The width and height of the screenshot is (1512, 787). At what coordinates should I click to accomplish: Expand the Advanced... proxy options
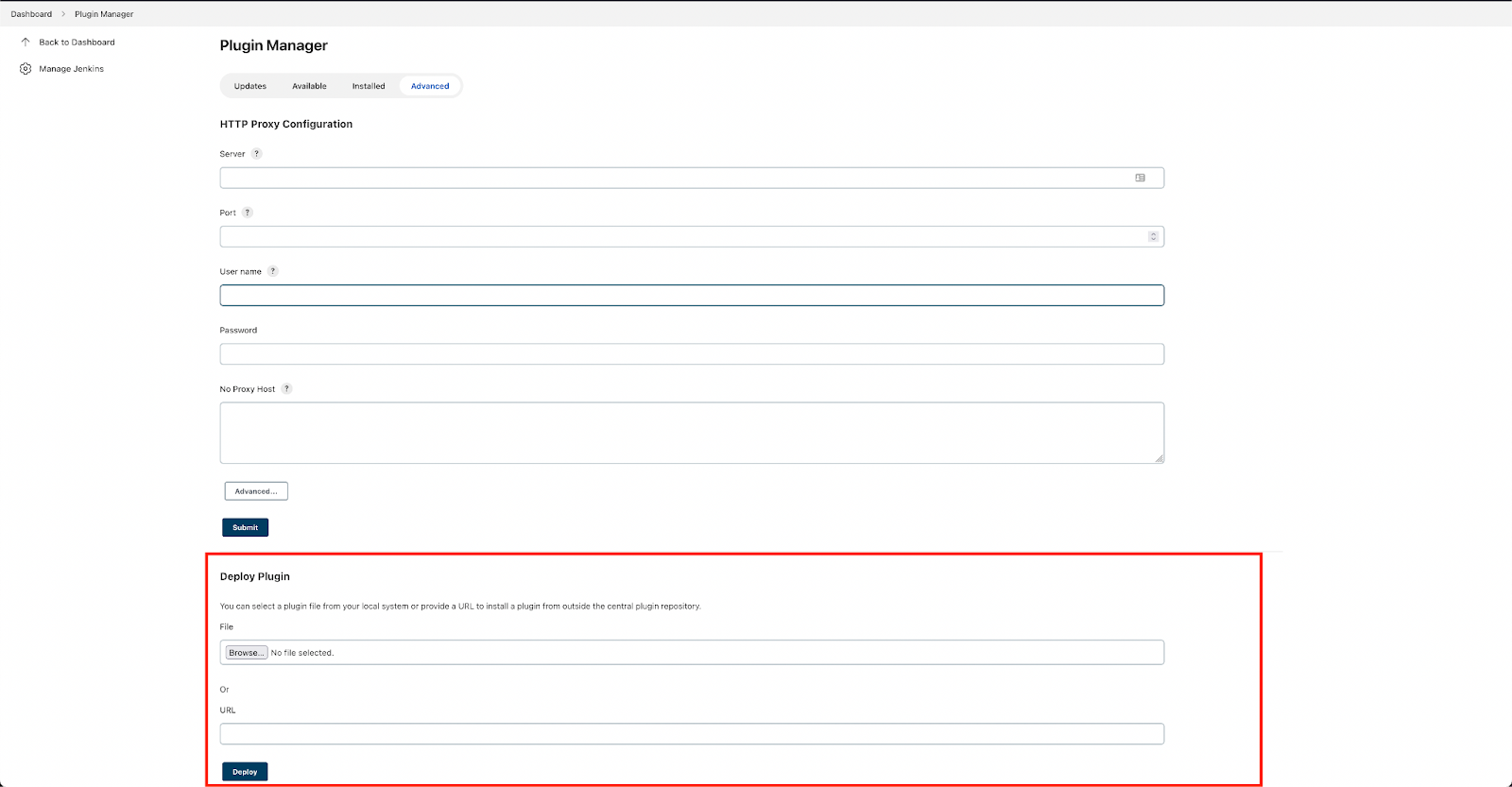click(256, 491)
